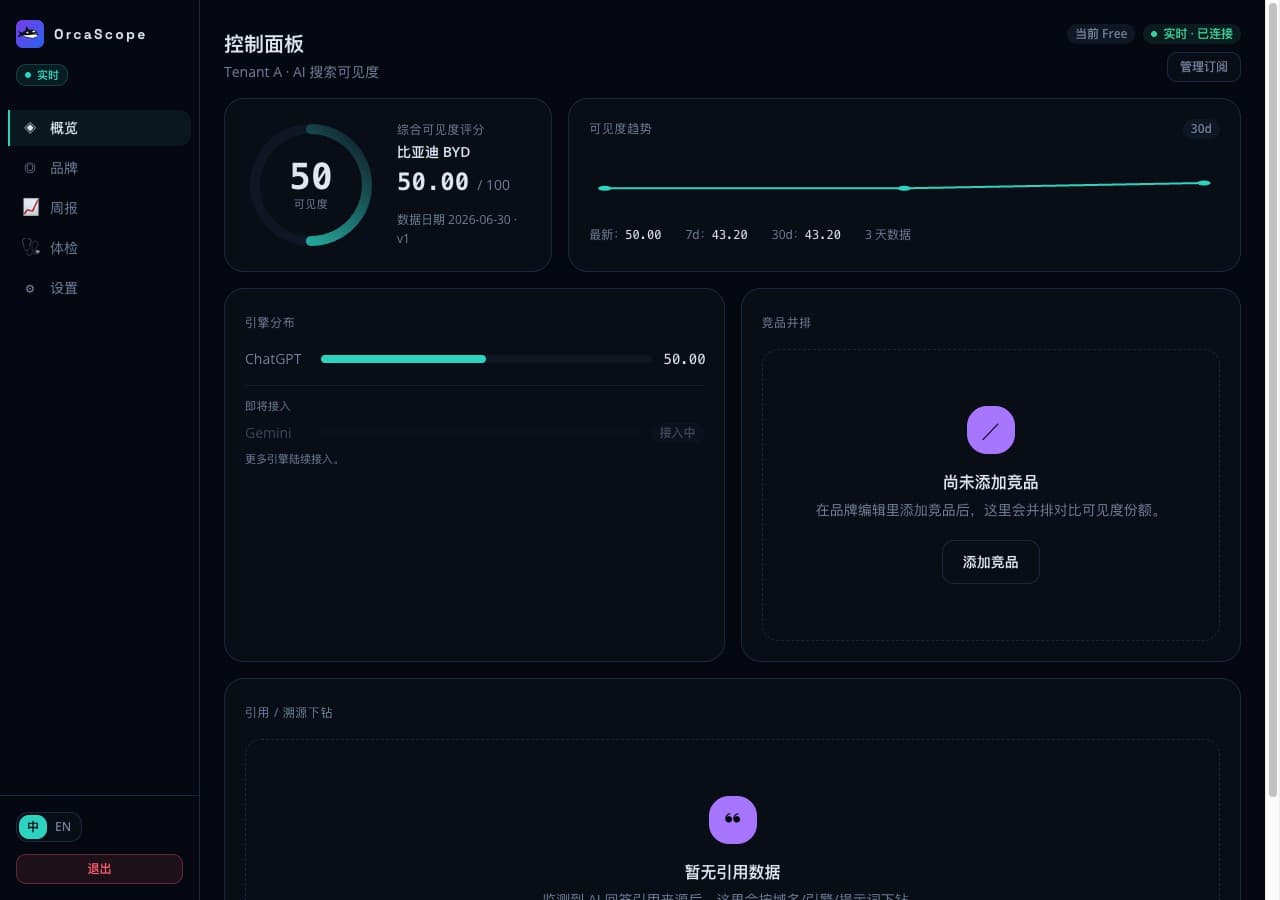Click the 暂无引用数据 heading

[733, 872]
